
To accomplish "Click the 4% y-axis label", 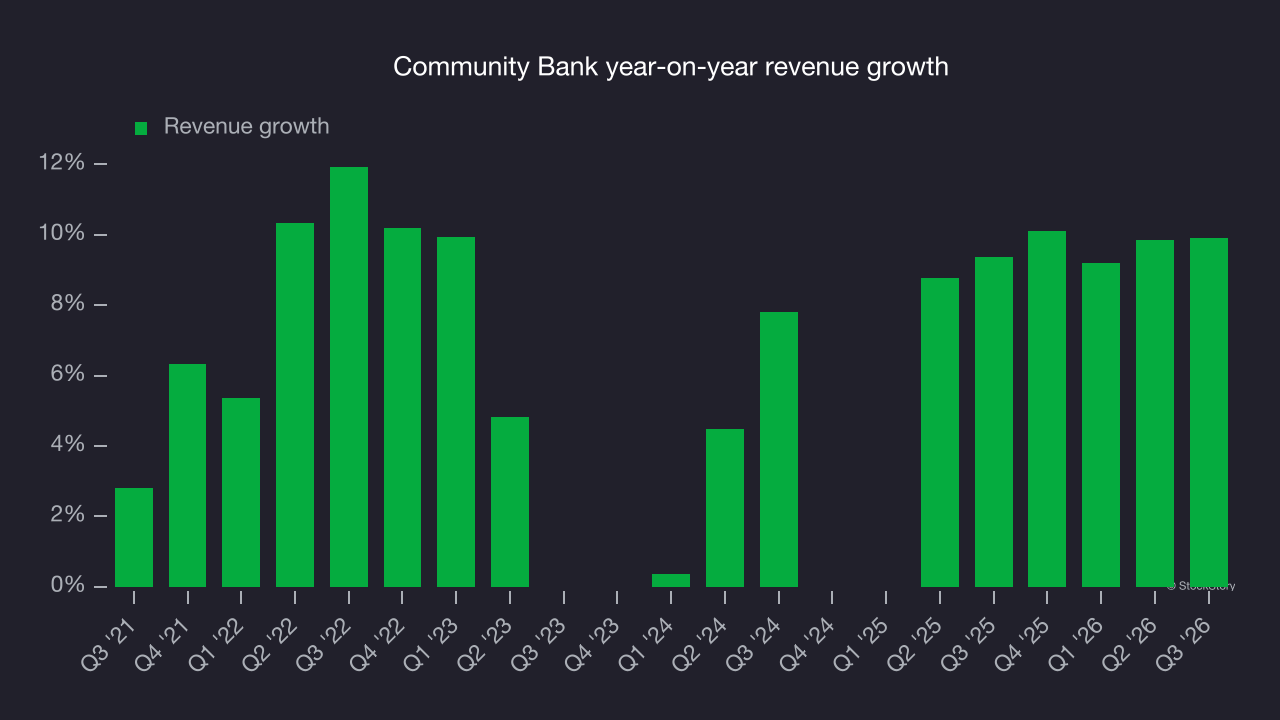I will (x=66, y=444).
